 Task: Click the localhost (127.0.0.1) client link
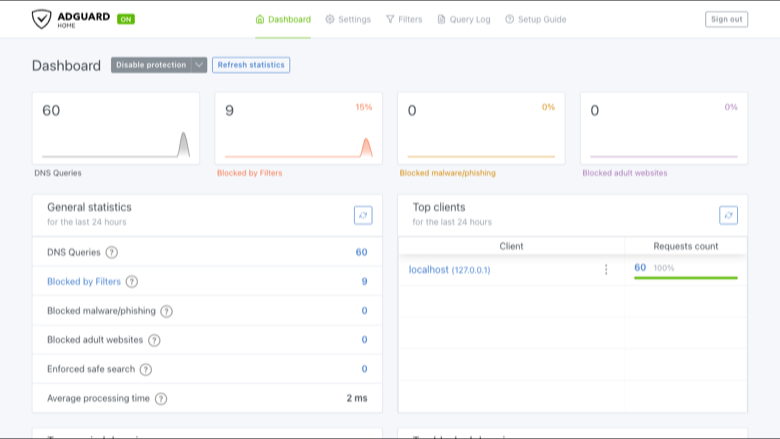449,269
